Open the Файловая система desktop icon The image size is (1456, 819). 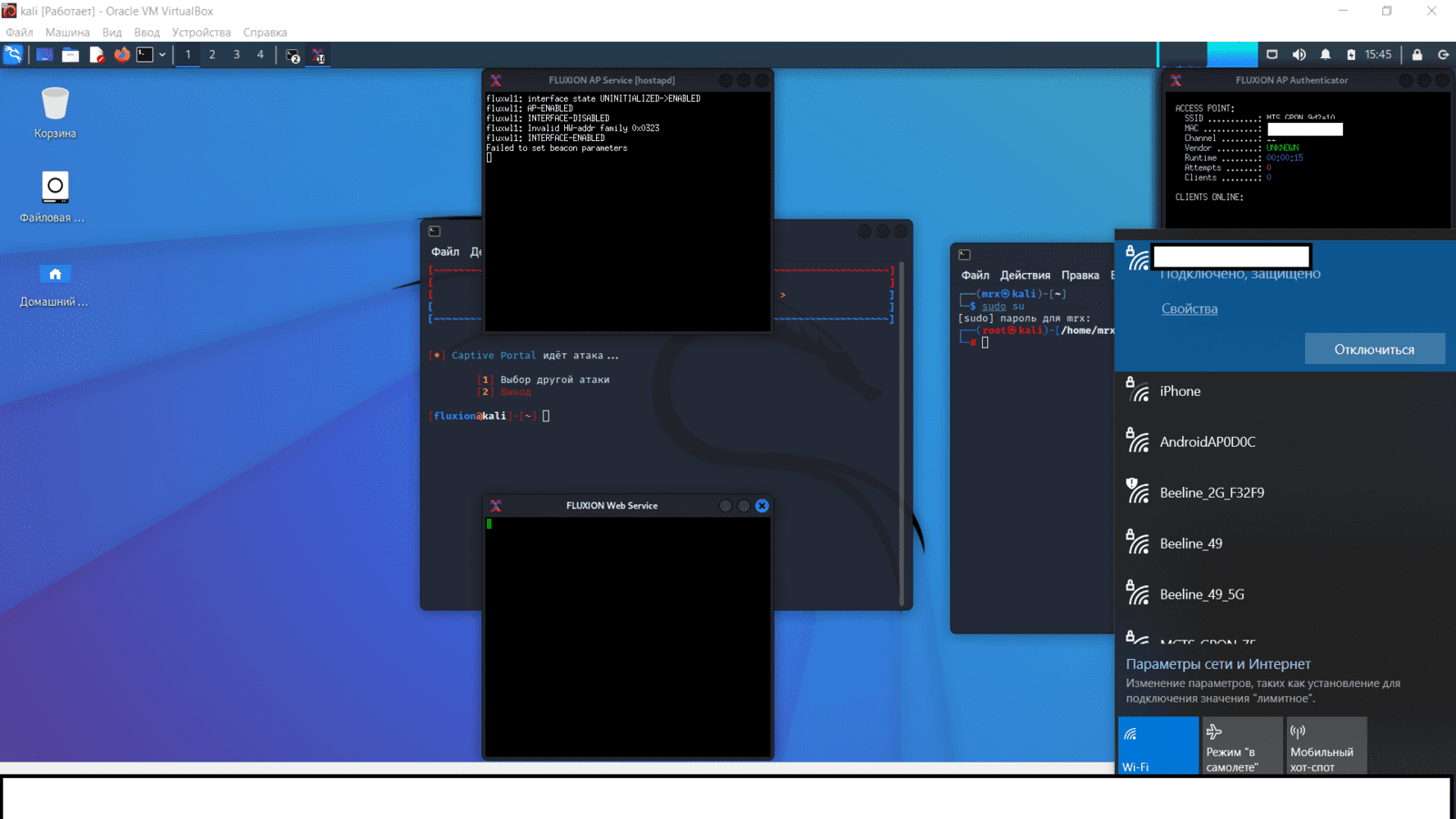[53, 197]
